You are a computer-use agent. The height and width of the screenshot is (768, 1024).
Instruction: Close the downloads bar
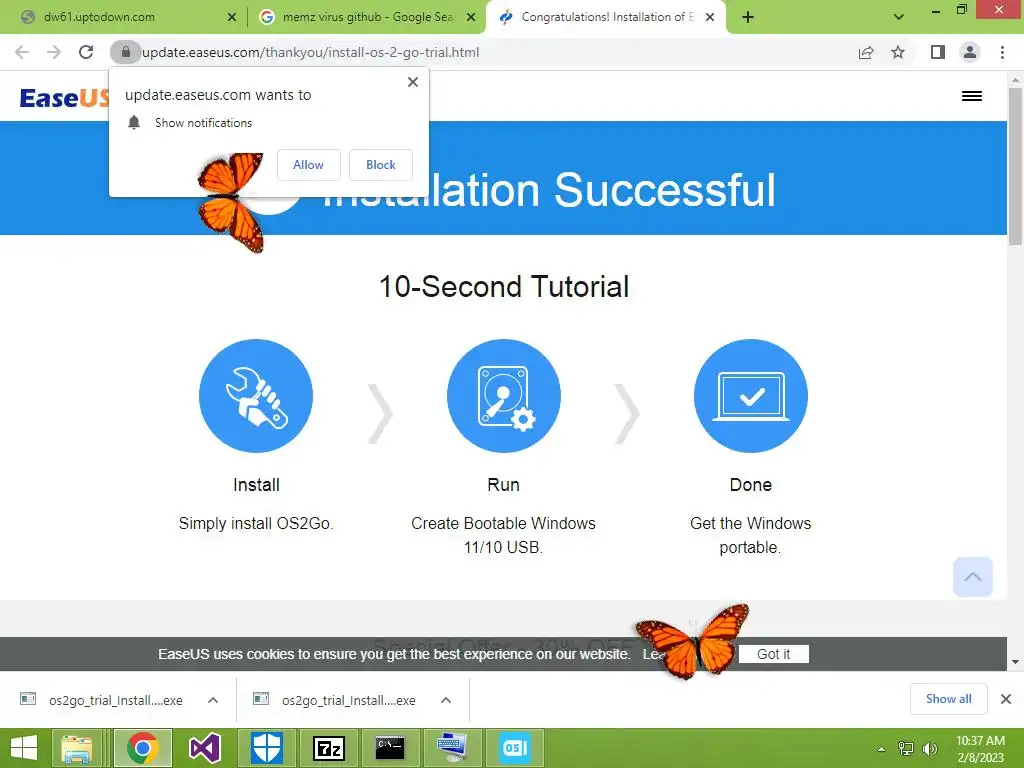pos(1006,699)
